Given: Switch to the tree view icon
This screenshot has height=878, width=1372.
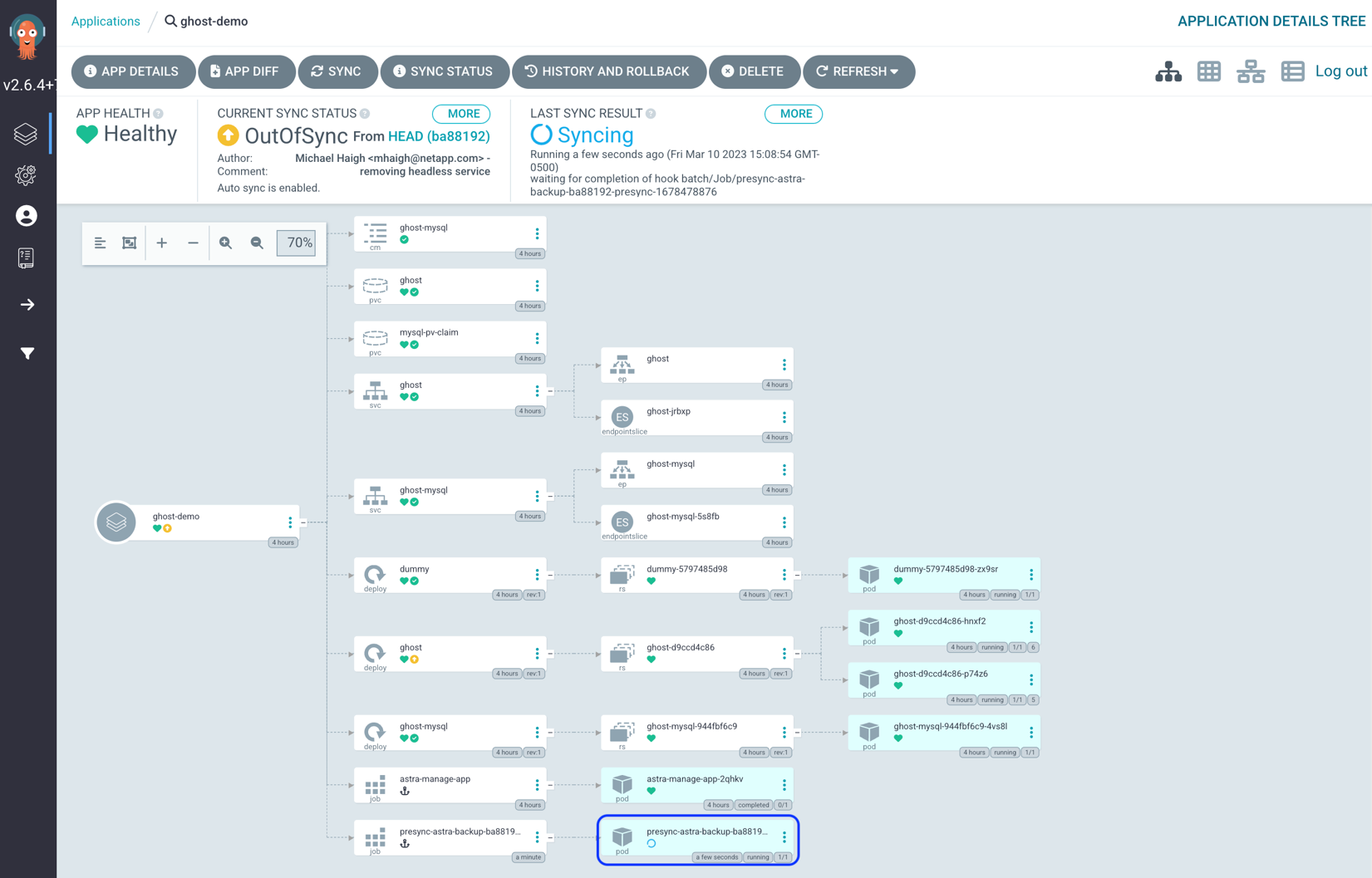Looking at the screenshot, I should (1168, 71).
